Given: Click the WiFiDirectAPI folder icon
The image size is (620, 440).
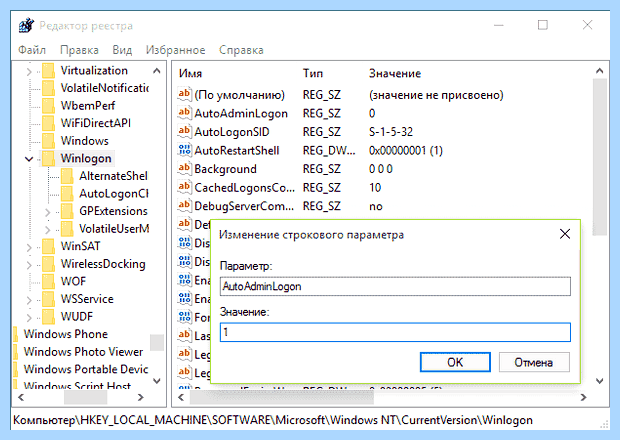Looking at the screenshot, I should [49, 123].
